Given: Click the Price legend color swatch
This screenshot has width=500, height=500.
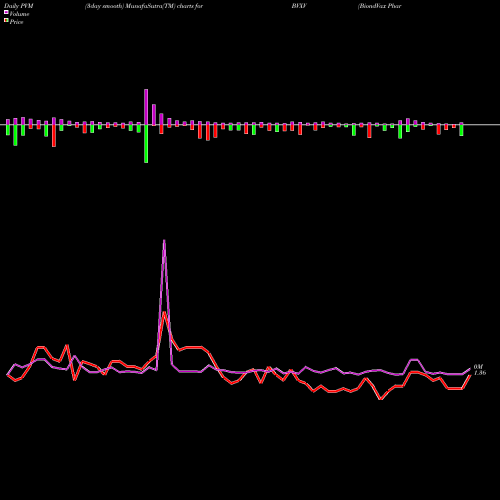Looking at the screenshot, I should [x=6, y=21].
